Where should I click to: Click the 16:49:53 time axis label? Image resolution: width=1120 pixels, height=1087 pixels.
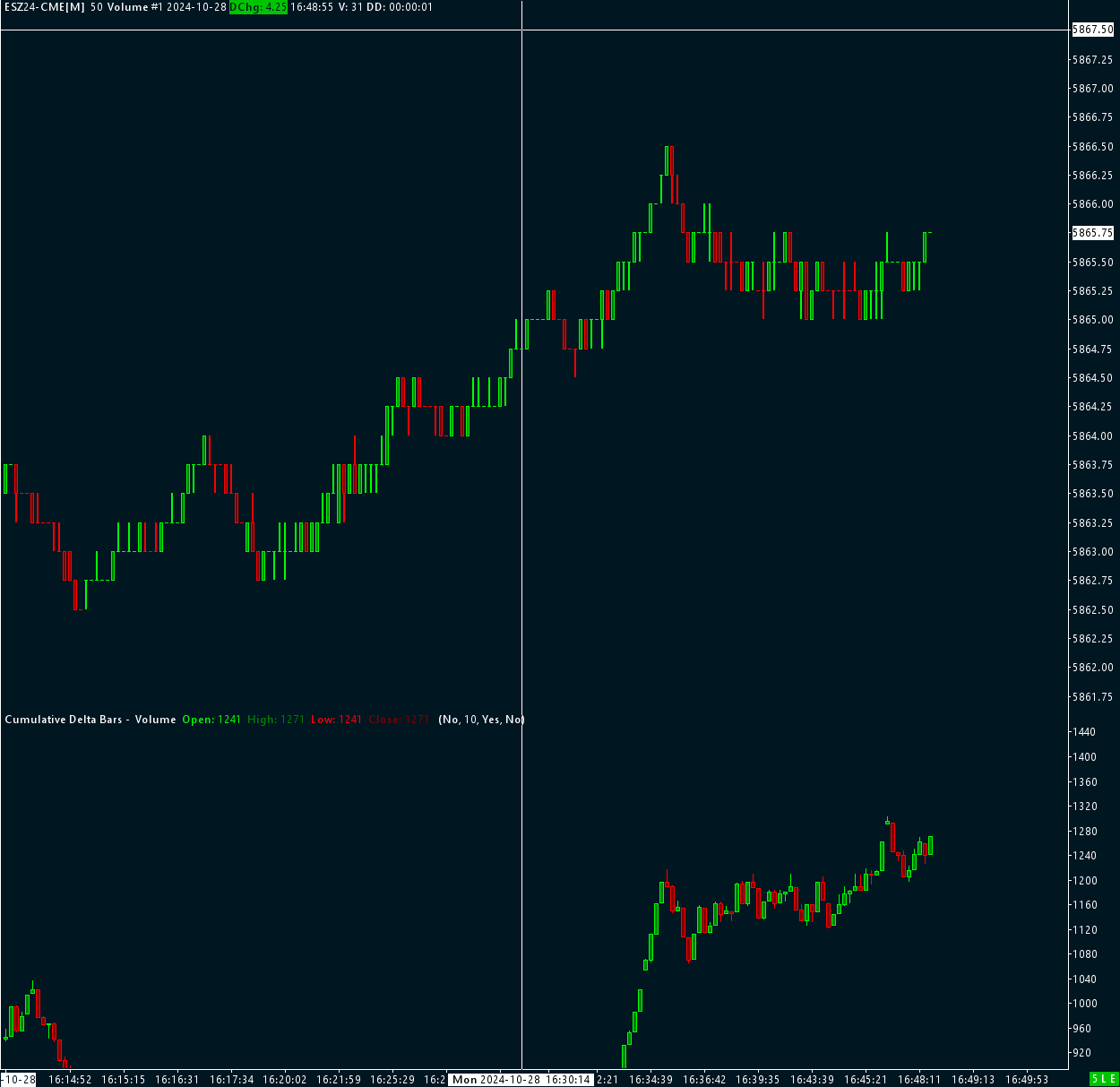1027,1080
